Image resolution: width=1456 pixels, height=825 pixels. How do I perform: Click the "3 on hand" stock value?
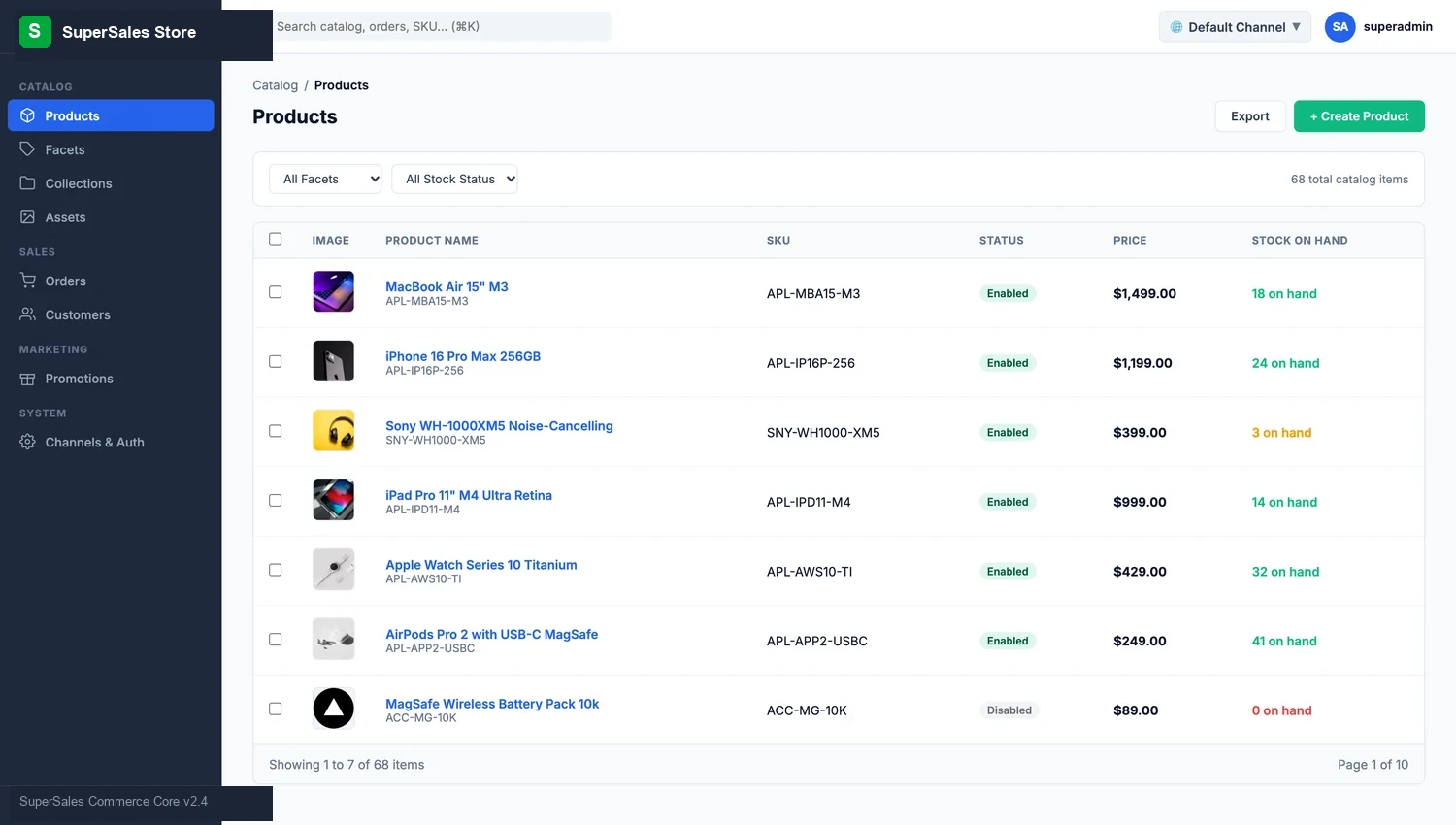click(1281, 433)
